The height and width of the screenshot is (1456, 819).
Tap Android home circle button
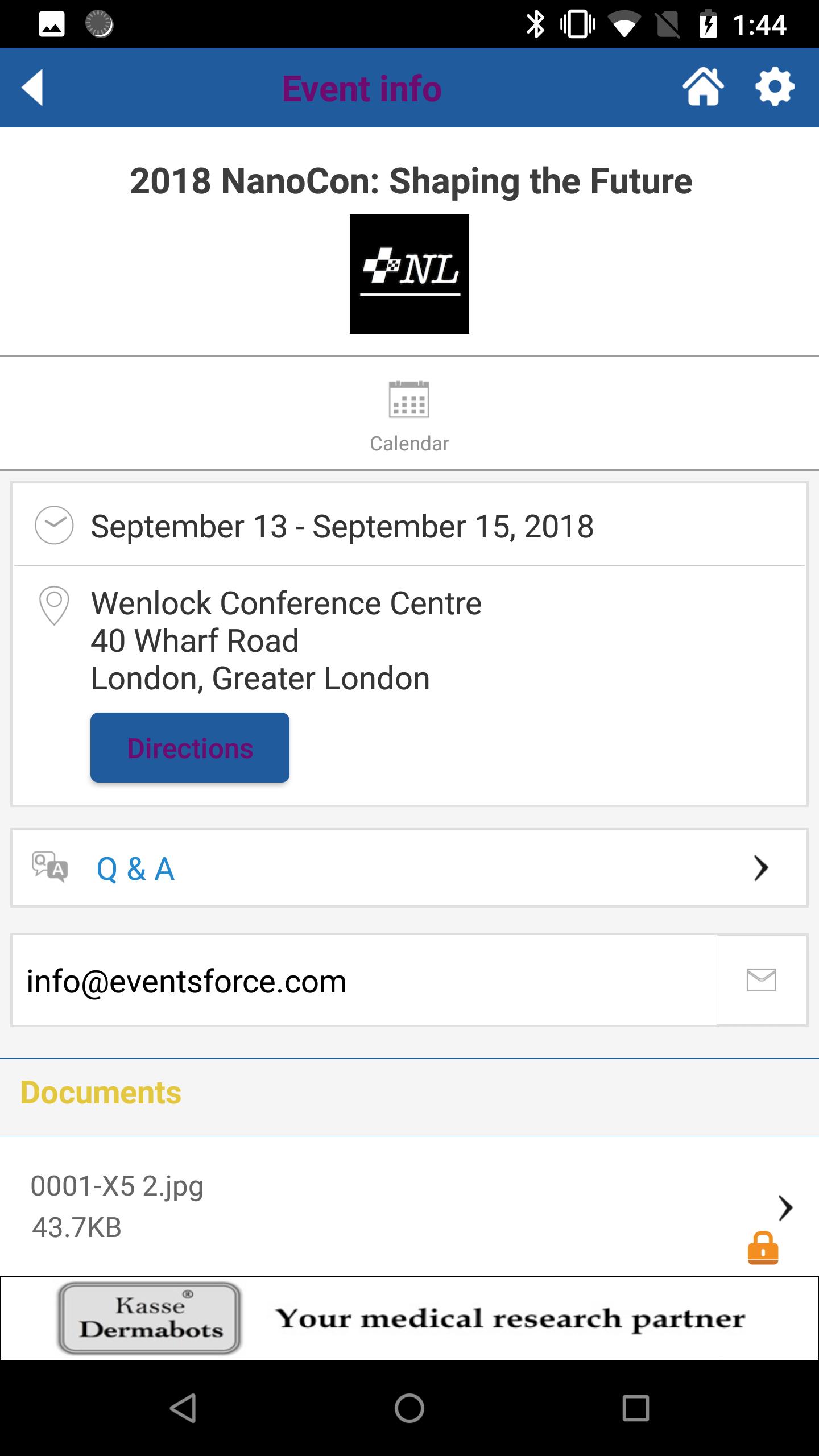(x=409, y=1408)
